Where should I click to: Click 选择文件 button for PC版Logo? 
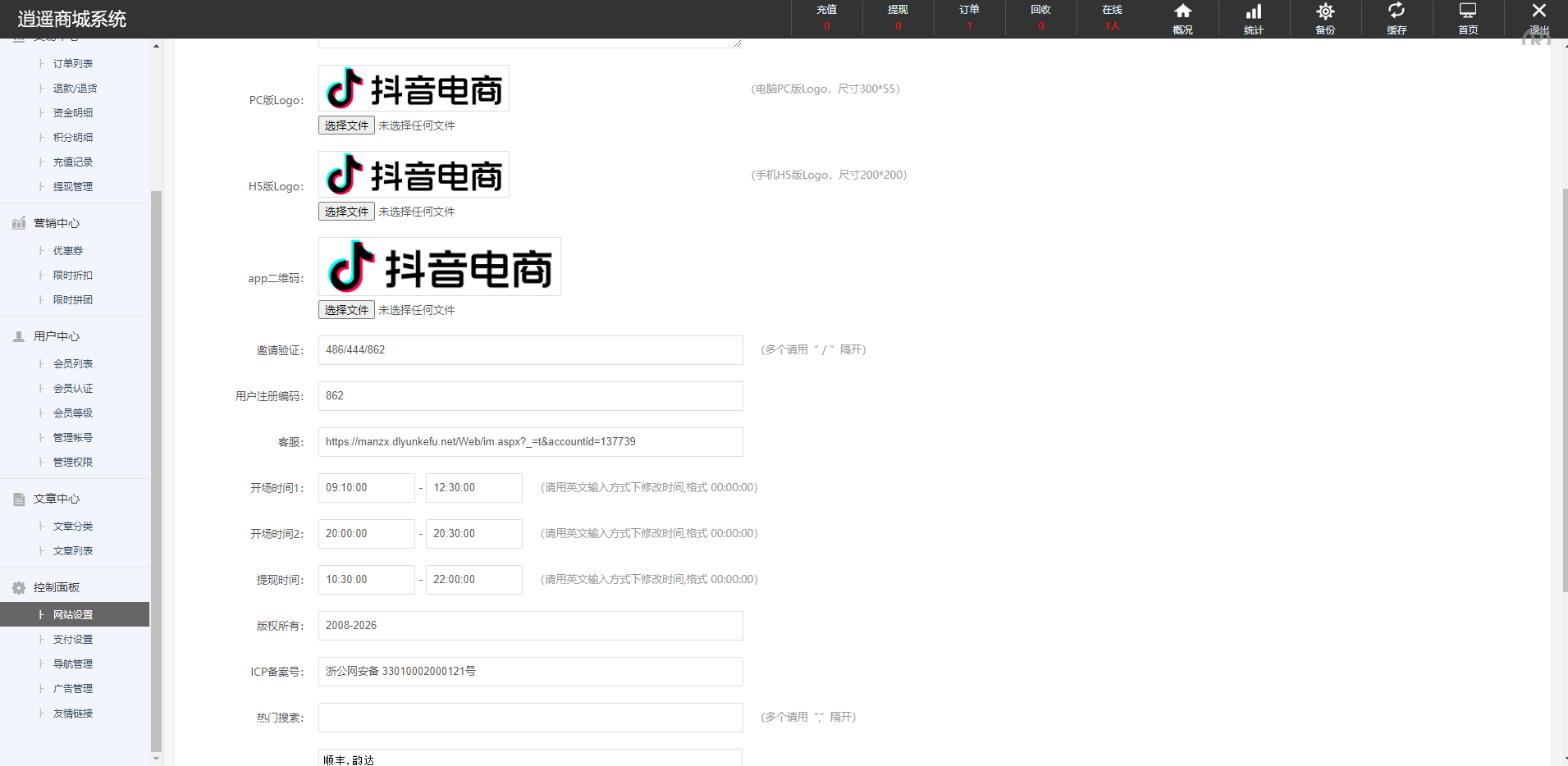[345, 125]
